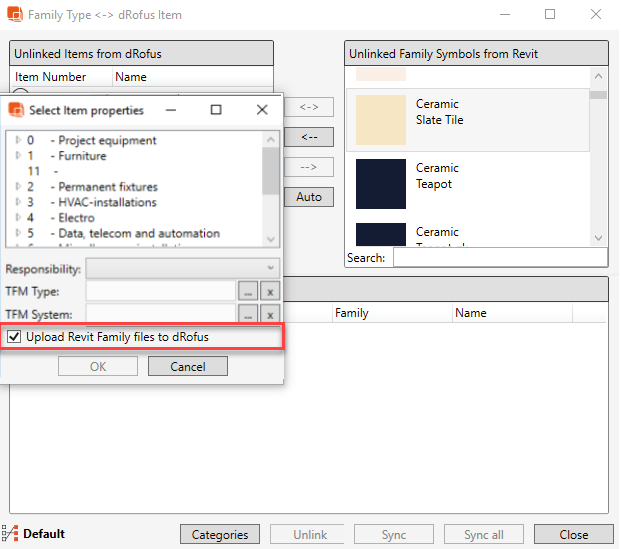Open the Categories button
The height and width of the screenshot is (549, 621).
(219, 535)
